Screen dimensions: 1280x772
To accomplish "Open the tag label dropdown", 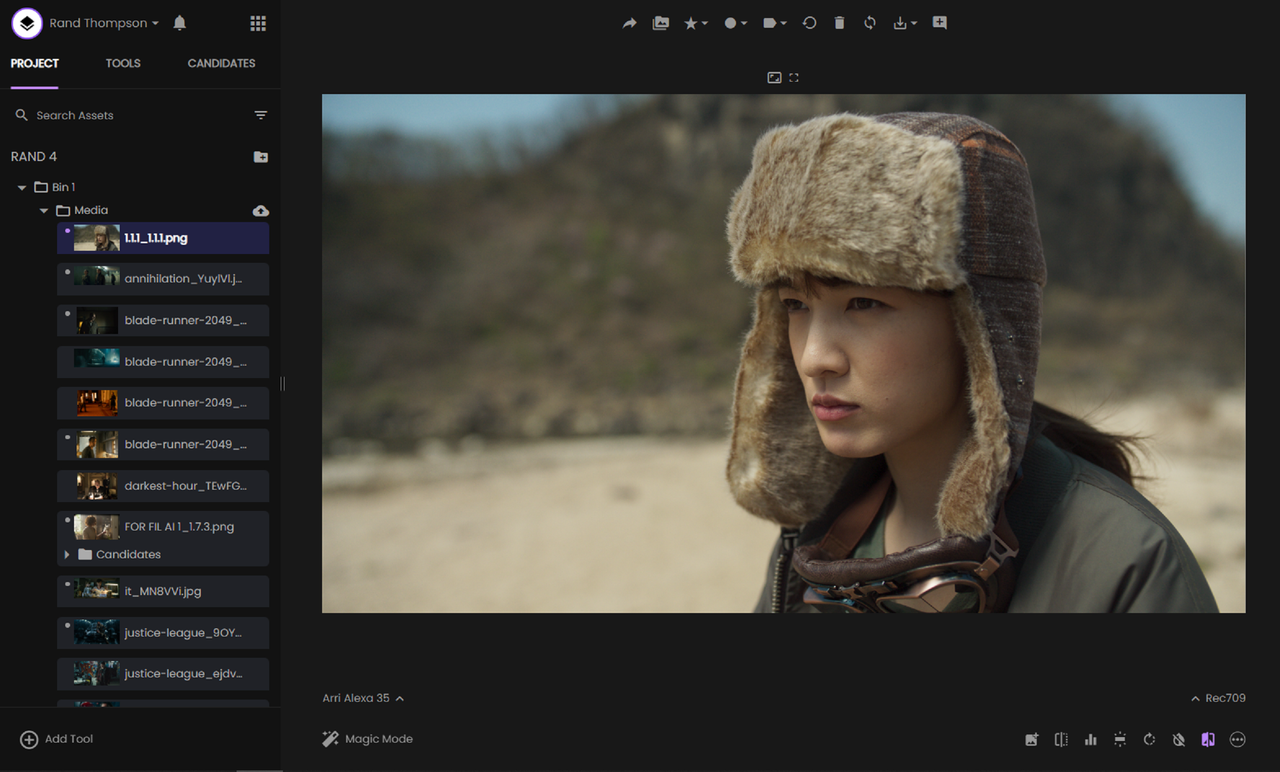I will pyautogui.click(x=775, y=23).
